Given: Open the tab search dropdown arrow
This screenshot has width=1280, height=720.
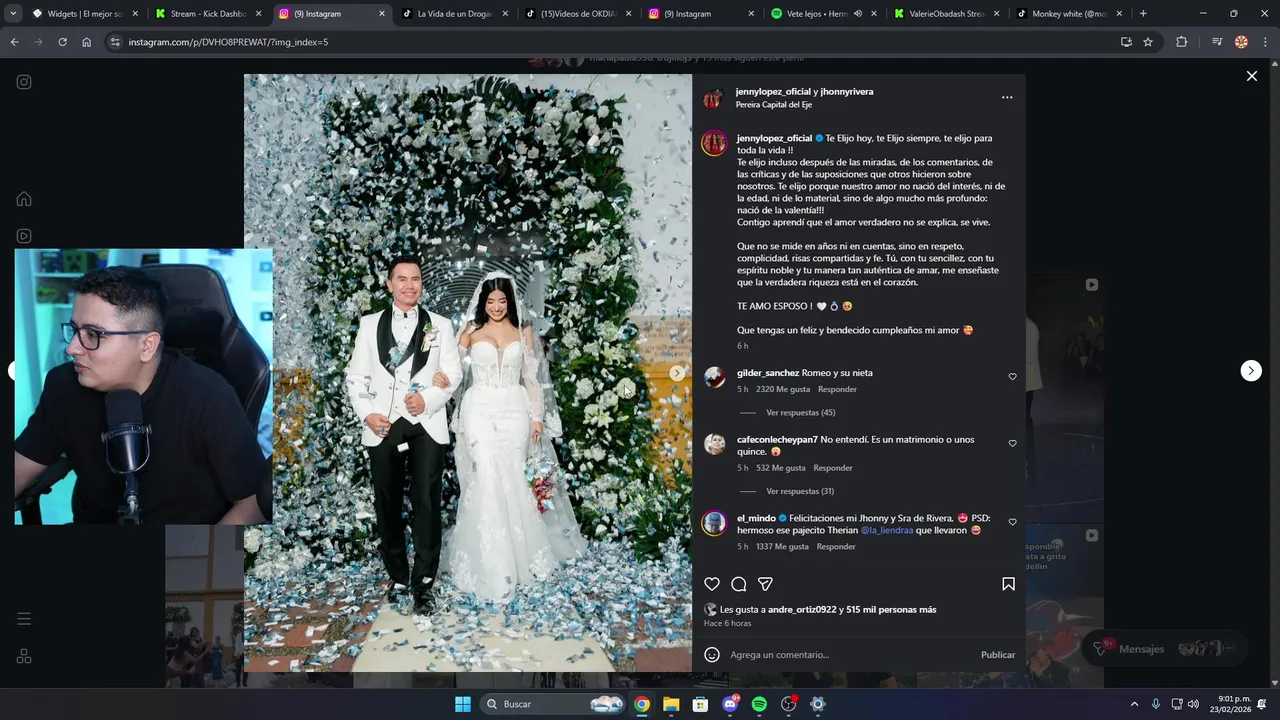Looking at the screenshot, I should [13, 14].
